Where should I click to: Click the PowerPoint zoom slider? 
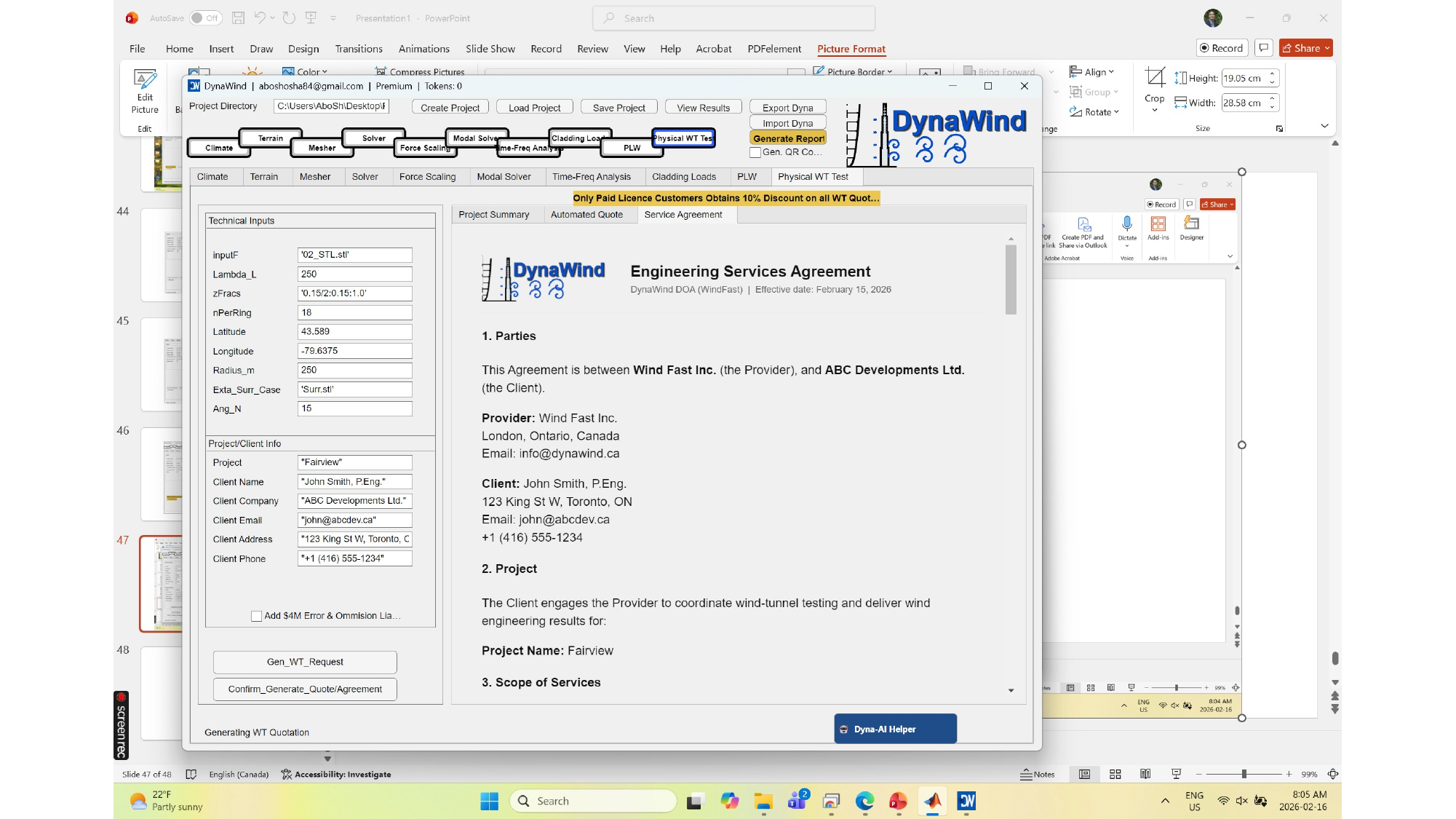tap(1244, 774)
